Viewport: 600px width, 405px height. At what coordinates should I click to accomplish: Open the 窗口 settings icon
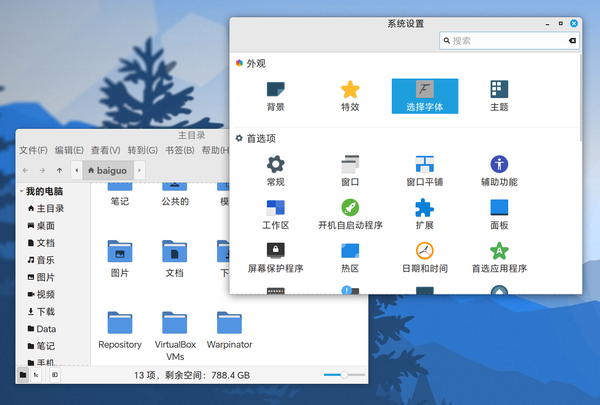350,171
